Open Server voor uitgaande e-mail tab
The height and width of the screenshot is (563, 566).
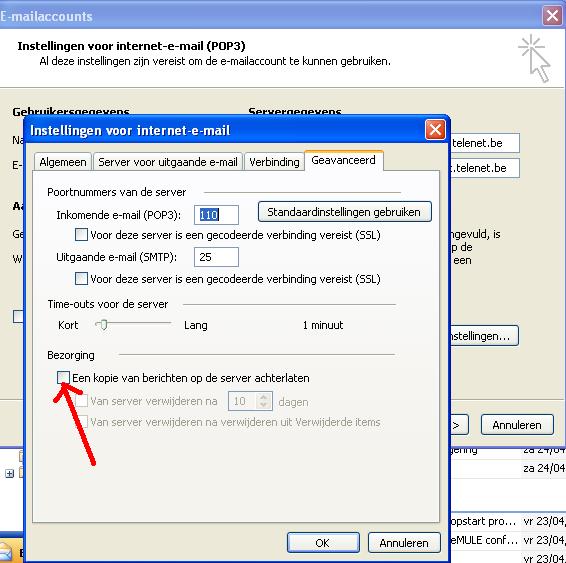point(168,162)
